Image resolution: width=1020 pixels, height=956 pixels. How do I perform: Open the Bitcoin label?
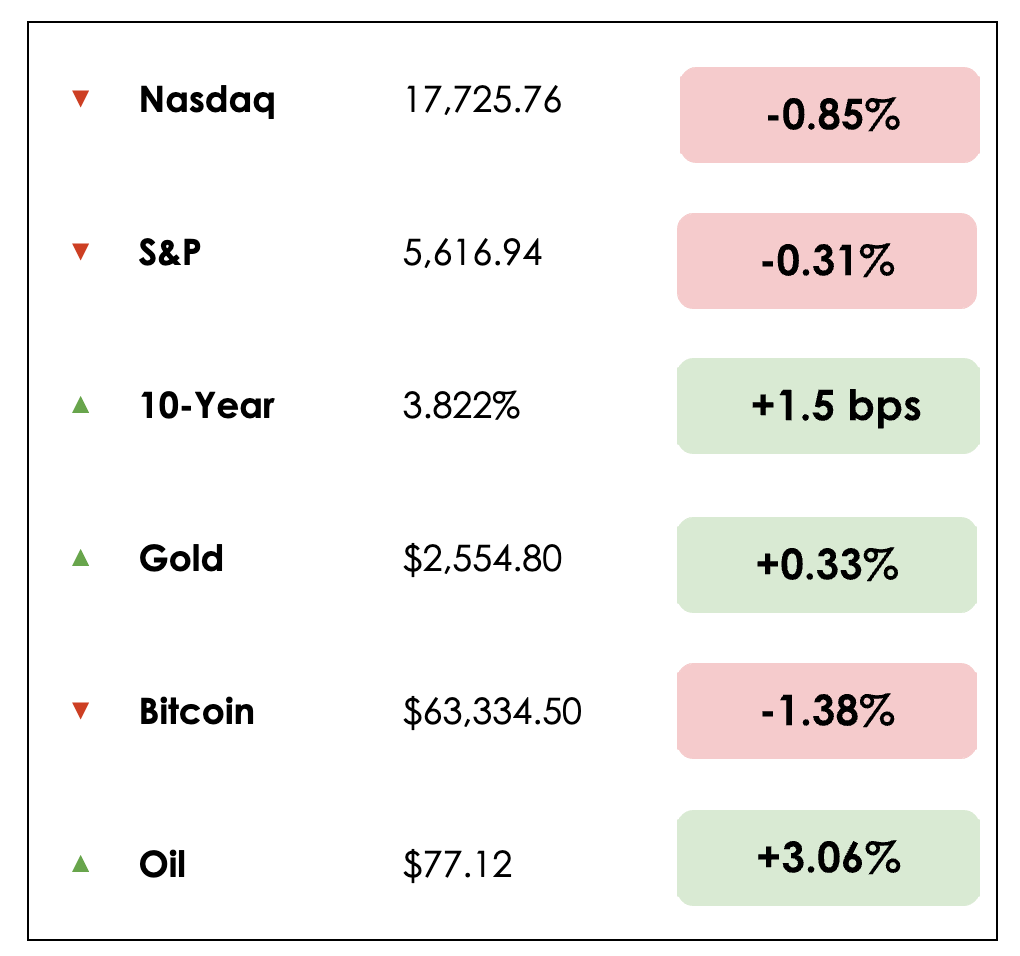pos(197,712)
